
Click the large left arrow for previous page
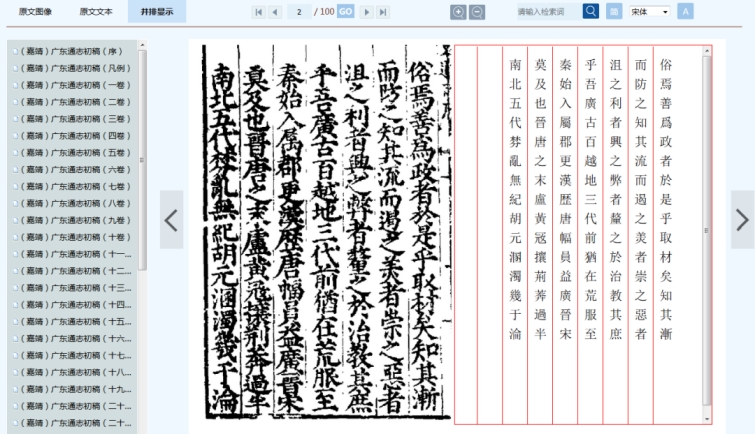click(x=172, y=222)
